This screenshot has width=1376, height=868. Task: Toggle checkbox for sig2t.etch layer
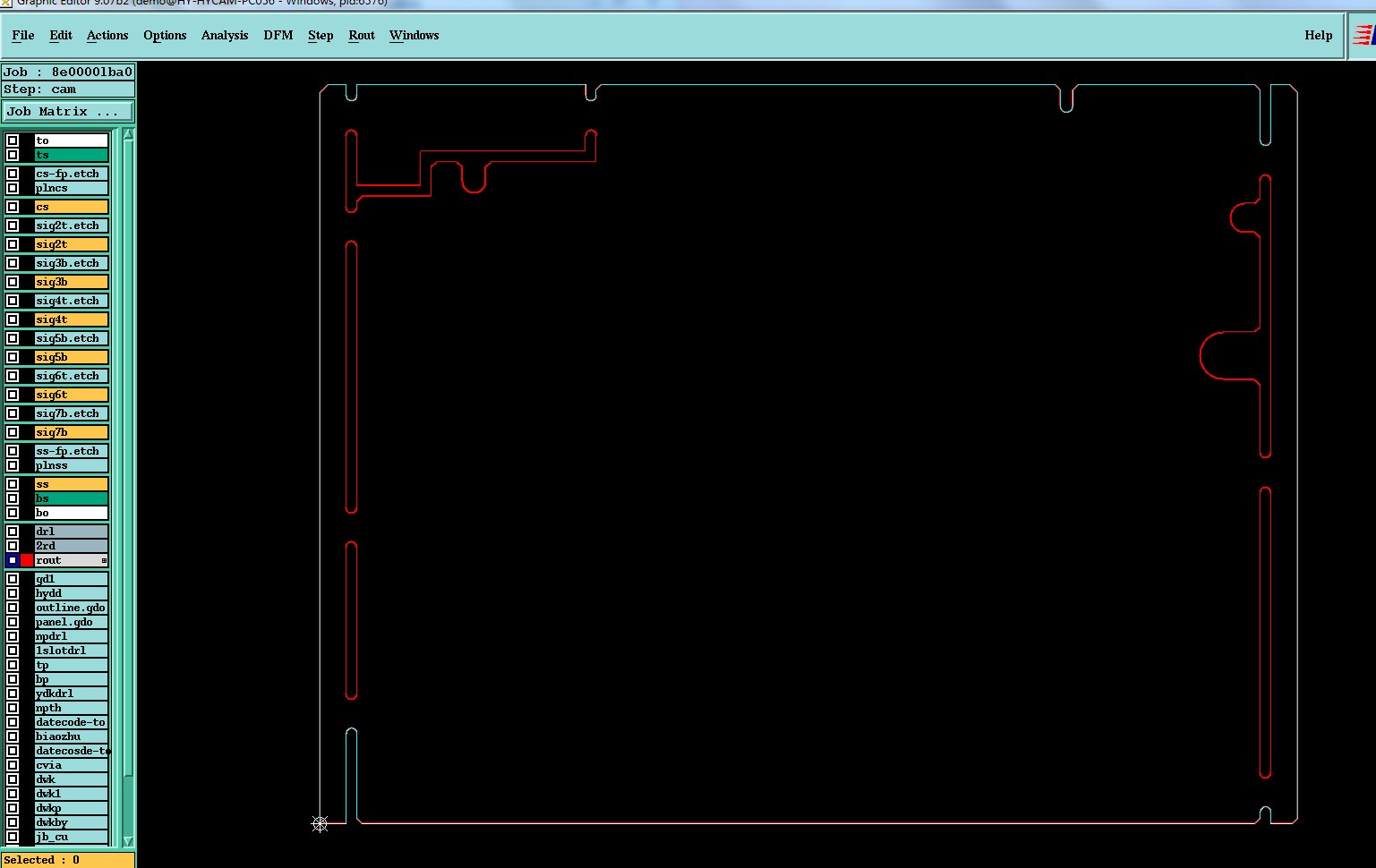(x=13, y=226)
